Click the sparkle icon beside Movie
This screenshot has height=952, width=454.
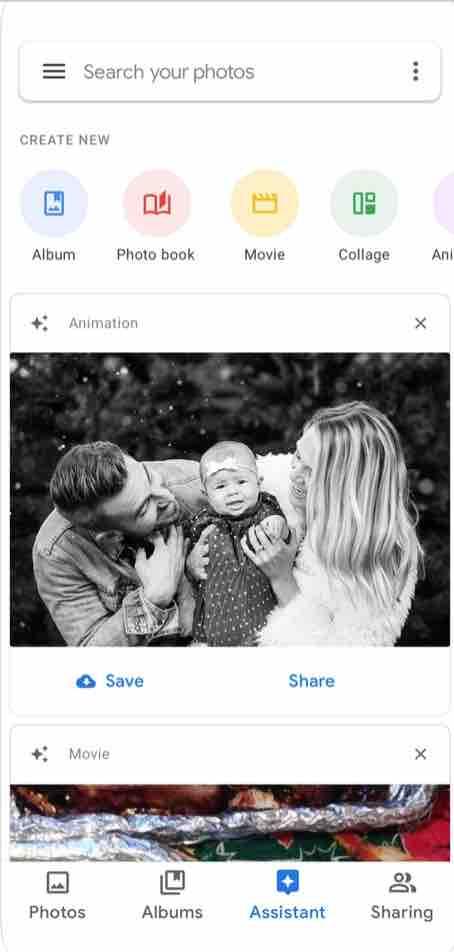pos(40,754)
